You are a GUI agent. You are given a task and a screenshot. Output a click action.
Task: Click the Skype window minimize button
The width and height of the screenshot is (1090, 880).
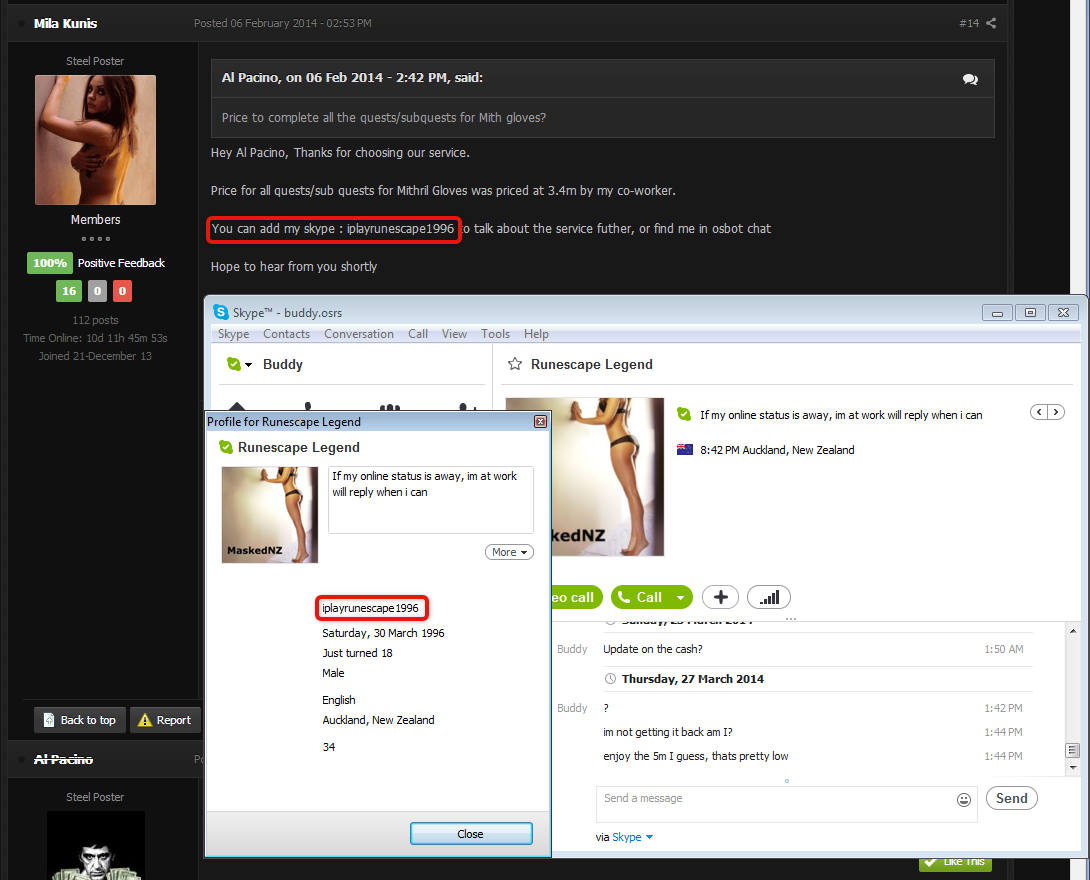click(997, 313)
